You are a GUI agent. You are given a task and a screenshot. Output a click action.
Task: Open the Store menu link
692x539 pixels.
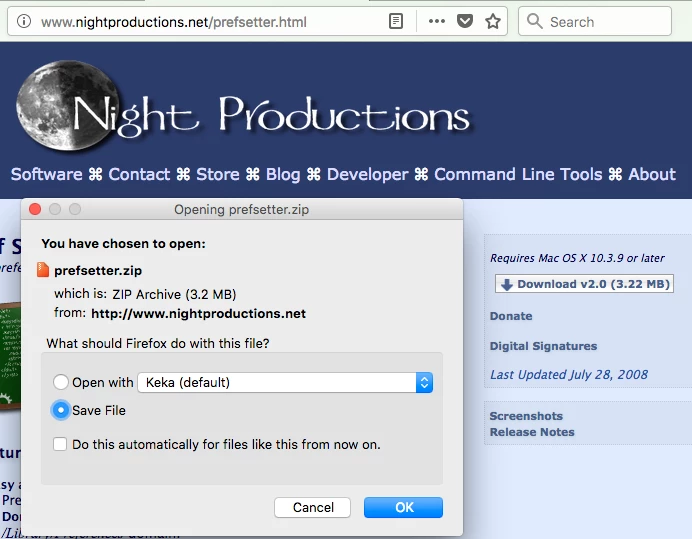click(218, 174)
